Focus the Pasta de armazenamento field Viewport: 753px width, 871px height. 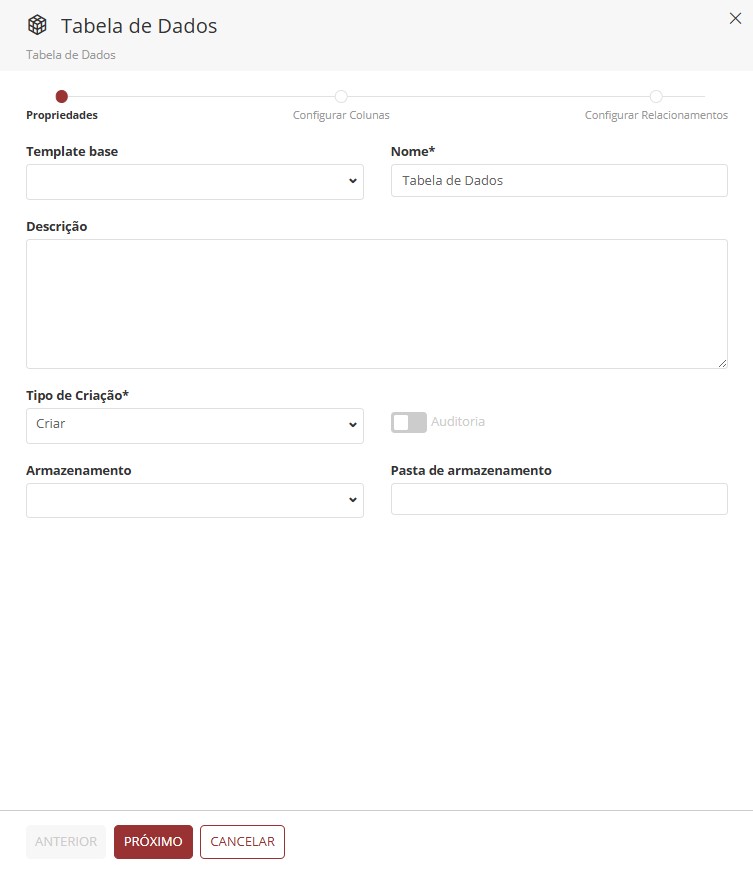point(559,499)
